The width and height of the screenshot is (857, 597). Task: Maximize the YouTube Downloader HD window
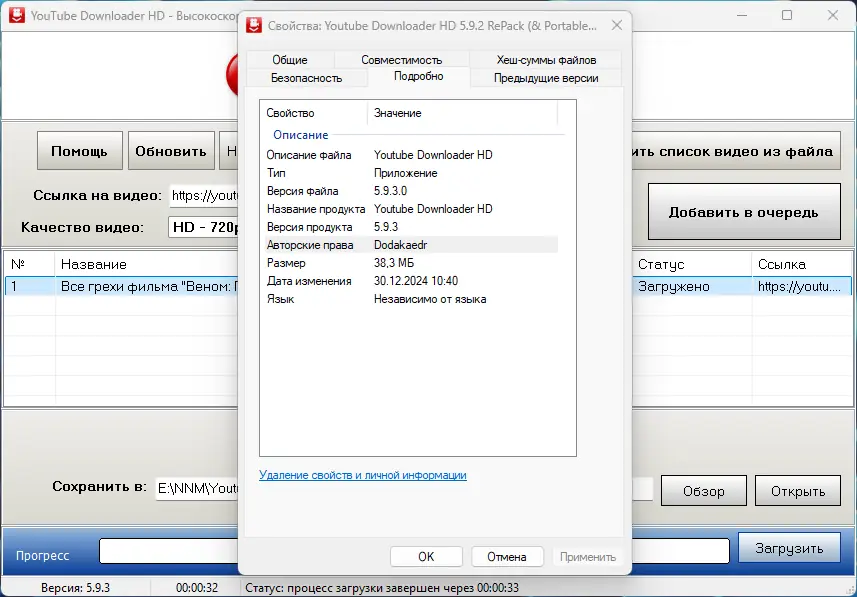pos(786,15)
